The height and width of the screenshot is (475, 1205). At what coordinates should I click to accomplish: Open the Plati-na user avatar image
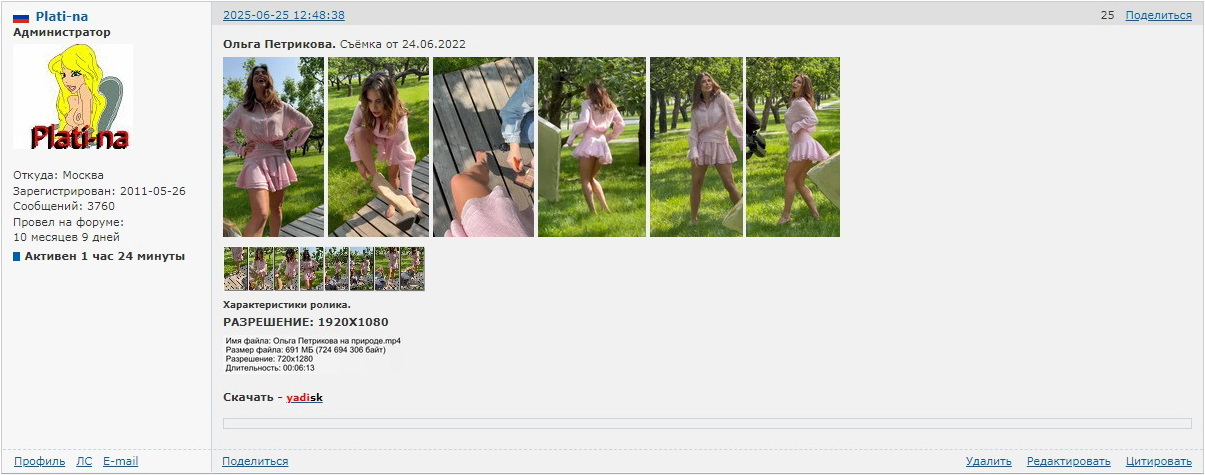[x=73, y=97]
